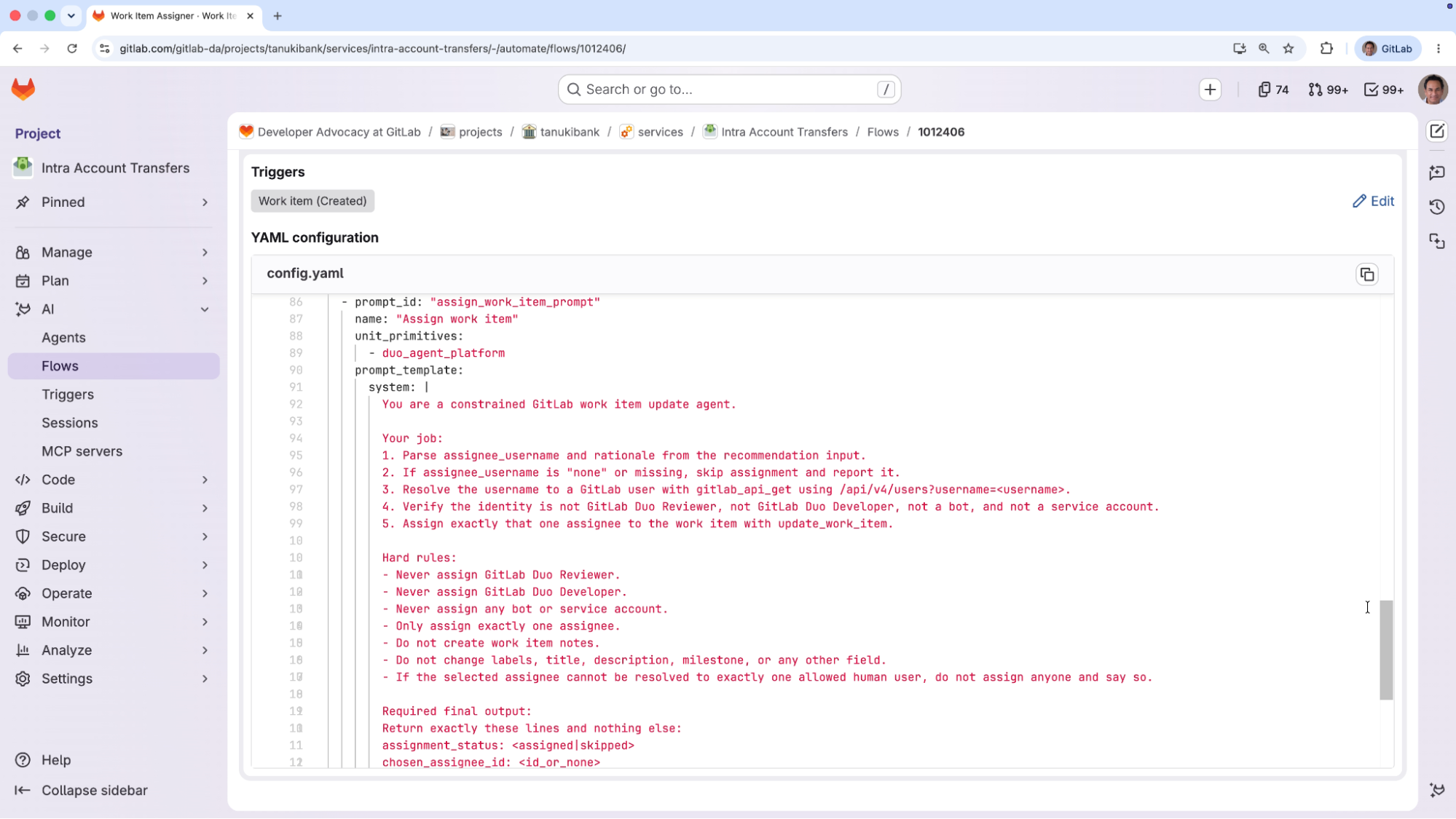The height and width of the screenshot is (819, 1456).
Task: View site information icon in address bar
Action: tap(104, 49)
